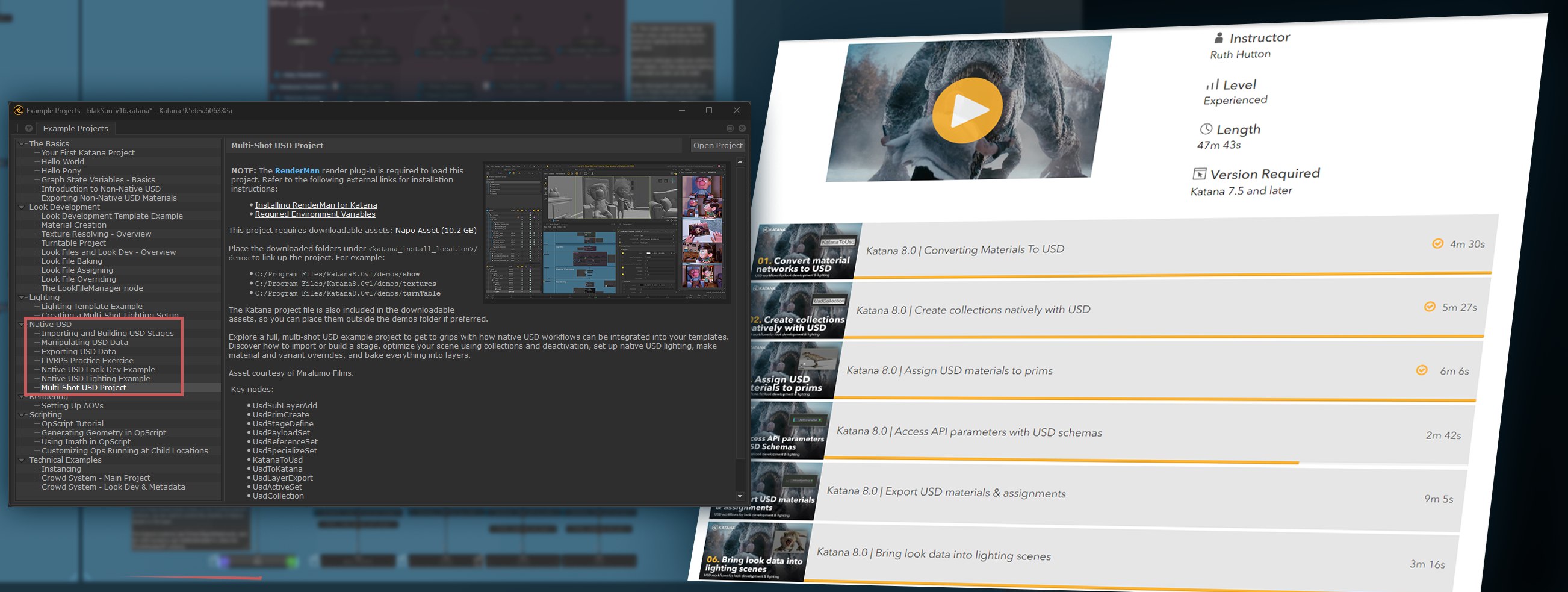This screenshot has height=592, width=1568.
Task: Open Bring look data into lighting scenes lesson
Action: tap(934, 554)
